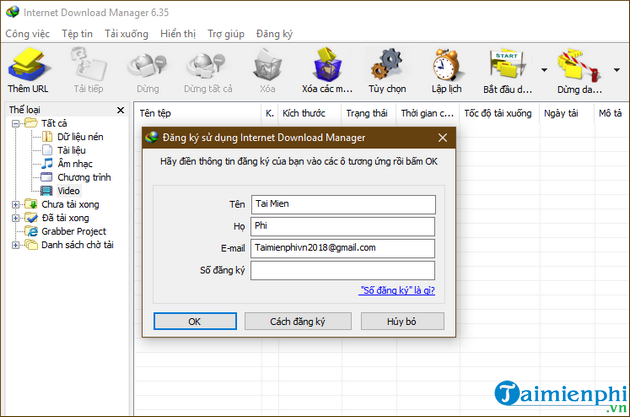Click the K. column header

click(x=270, y=113)
